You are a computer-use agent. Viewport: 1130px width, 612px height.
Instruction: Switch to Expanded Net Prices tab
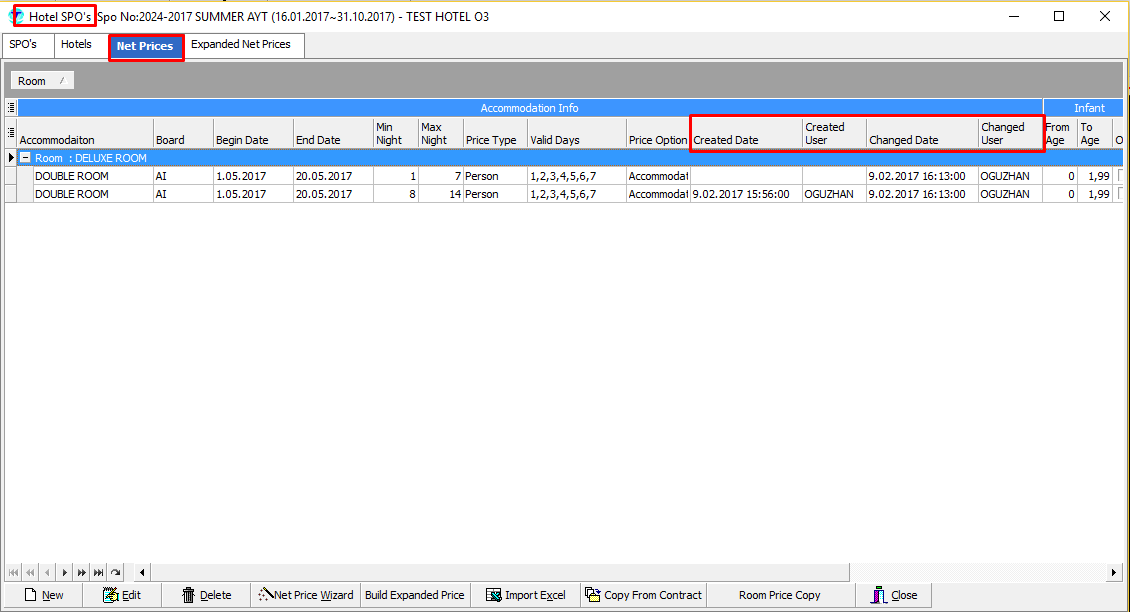[241, 45]
